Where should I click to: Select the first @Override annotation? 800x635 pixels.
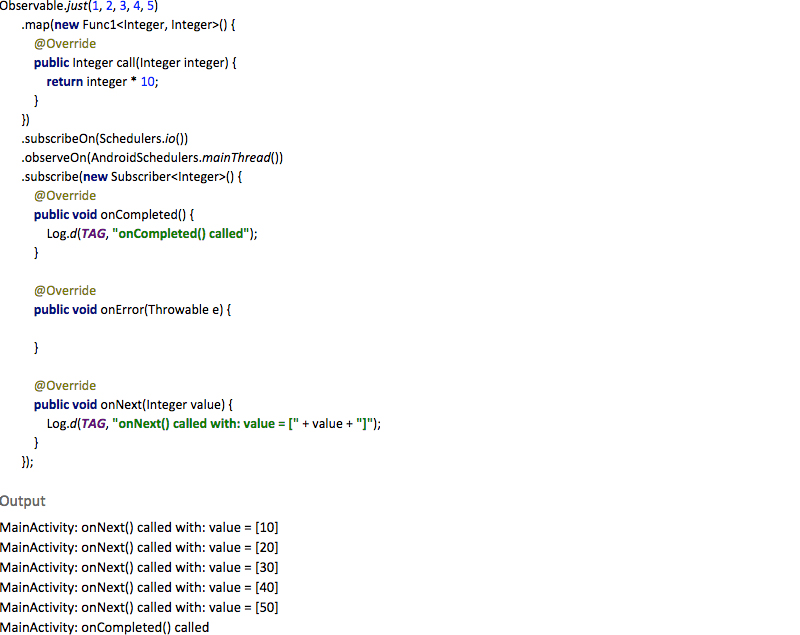tap(64, 43)
